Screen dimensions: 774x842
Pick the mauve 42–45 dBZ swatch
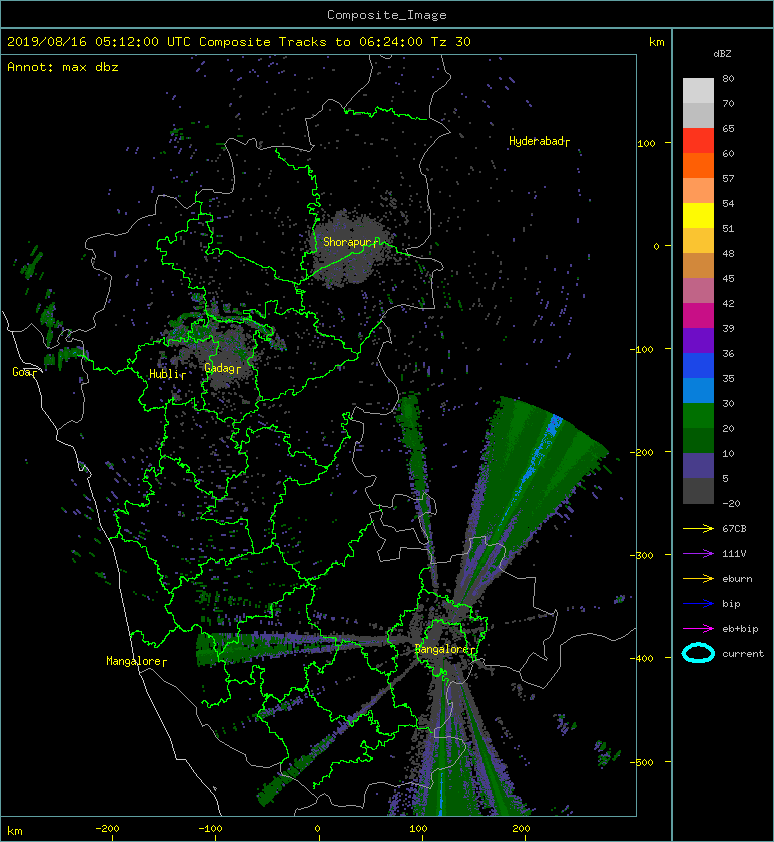click(698, 291)
